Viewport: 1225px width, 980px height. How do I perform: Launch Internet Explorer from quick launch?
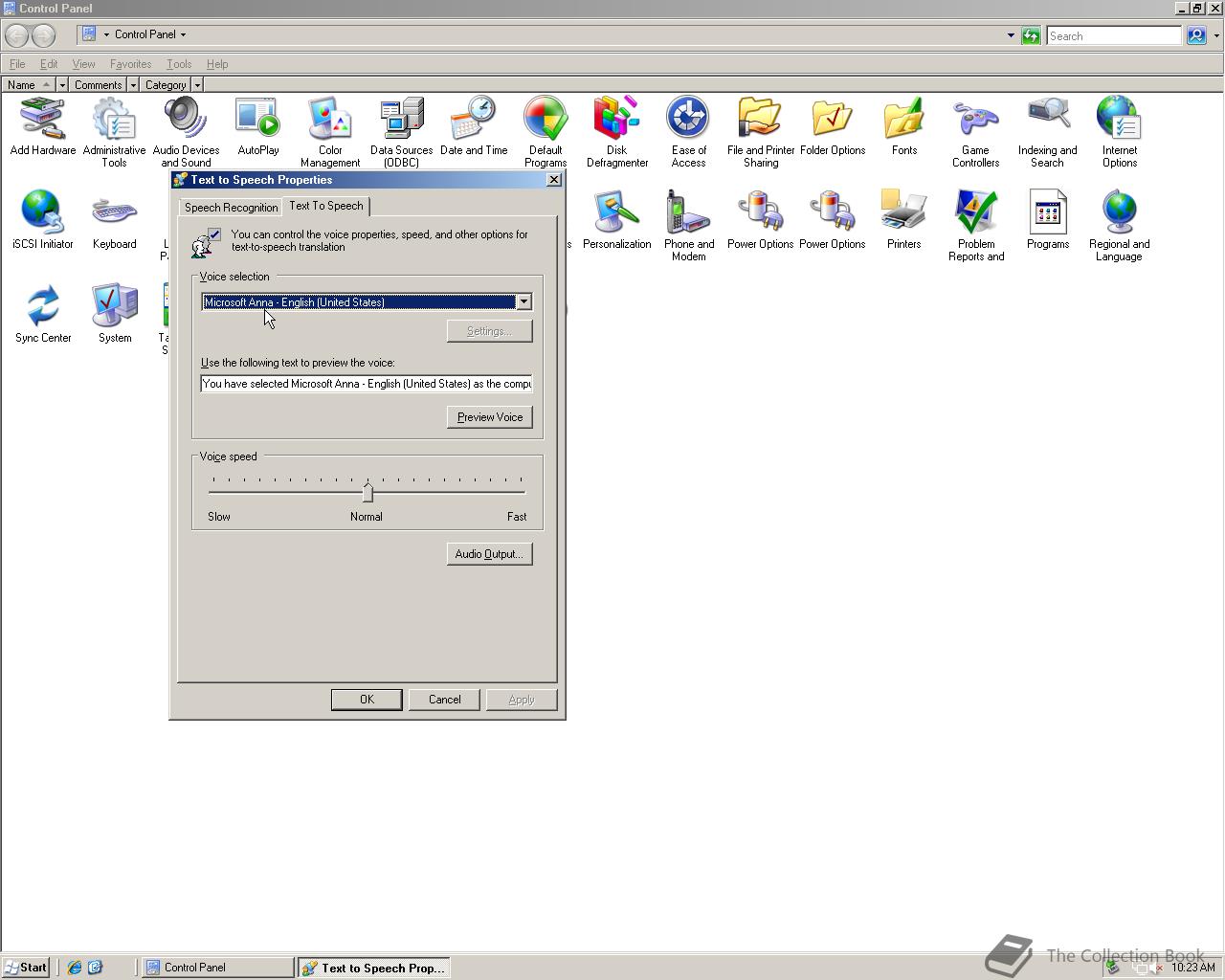(x=75, y=968)
